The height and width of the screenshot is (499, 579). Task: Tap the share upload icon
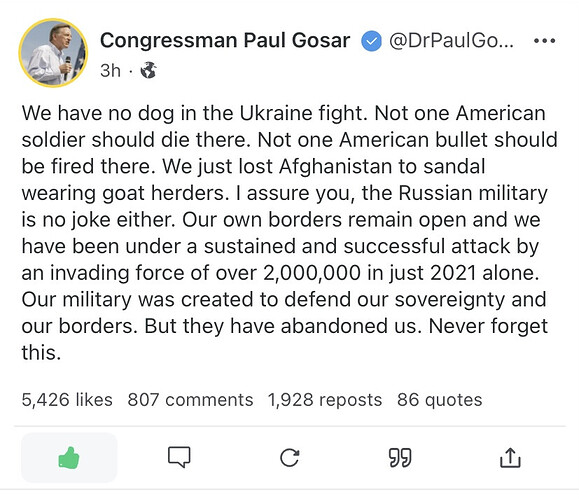(510, 458)
